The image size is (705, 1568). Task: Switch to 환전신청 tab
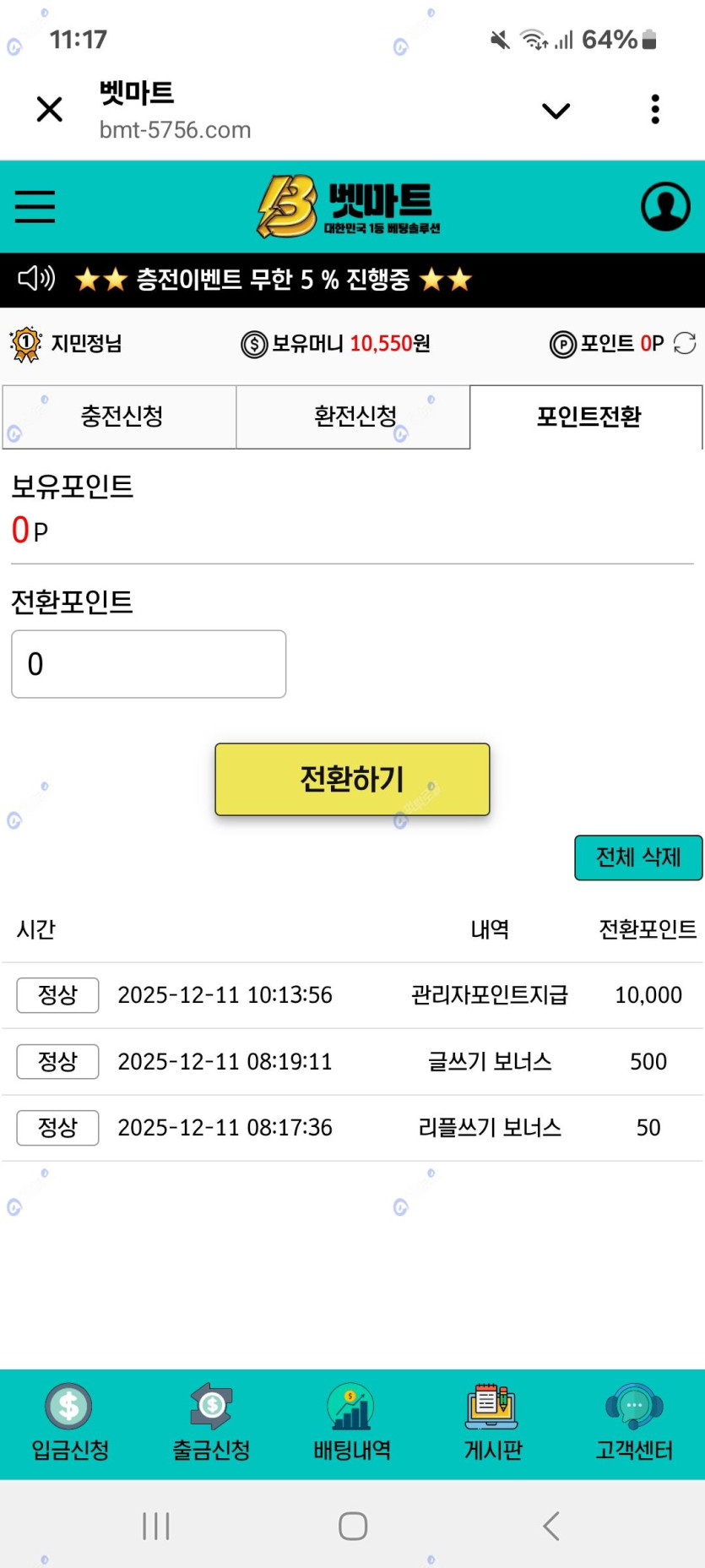coord(354,416)
